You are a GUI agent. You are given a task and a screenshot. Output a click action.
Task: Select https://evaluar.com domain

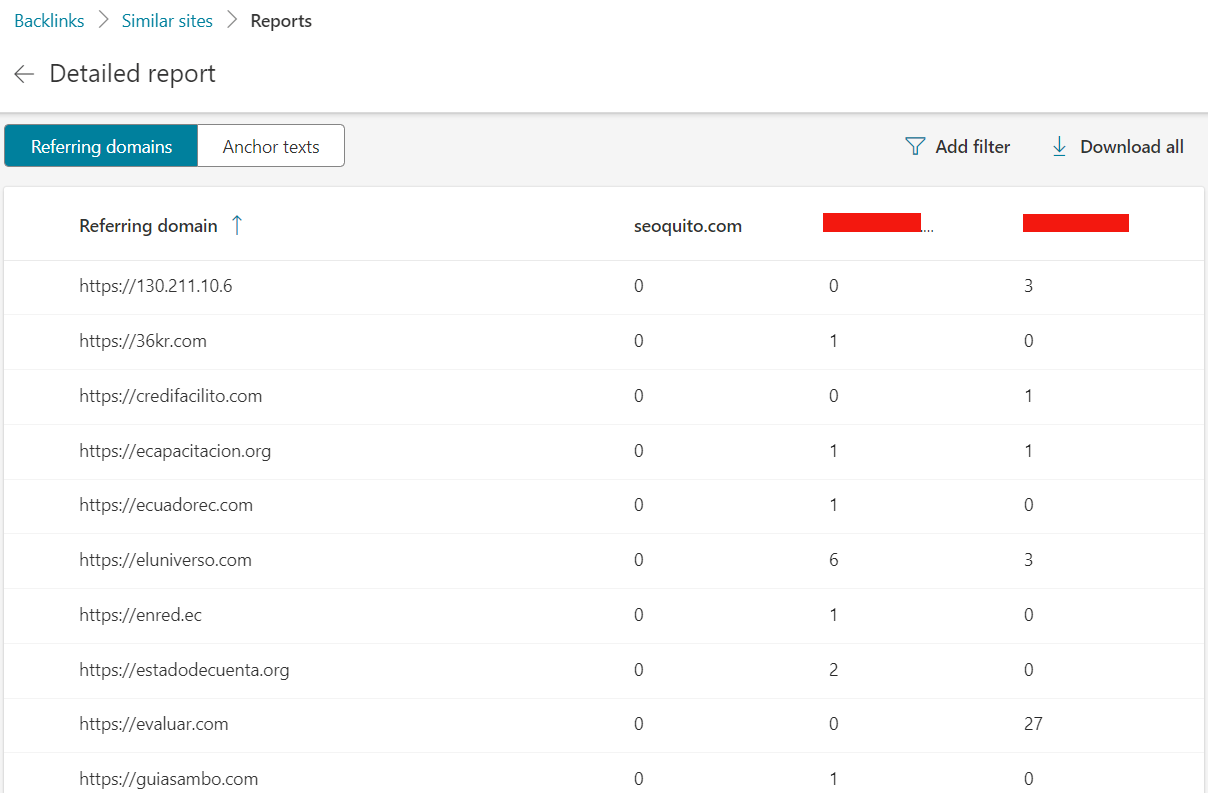pos(154,724)
